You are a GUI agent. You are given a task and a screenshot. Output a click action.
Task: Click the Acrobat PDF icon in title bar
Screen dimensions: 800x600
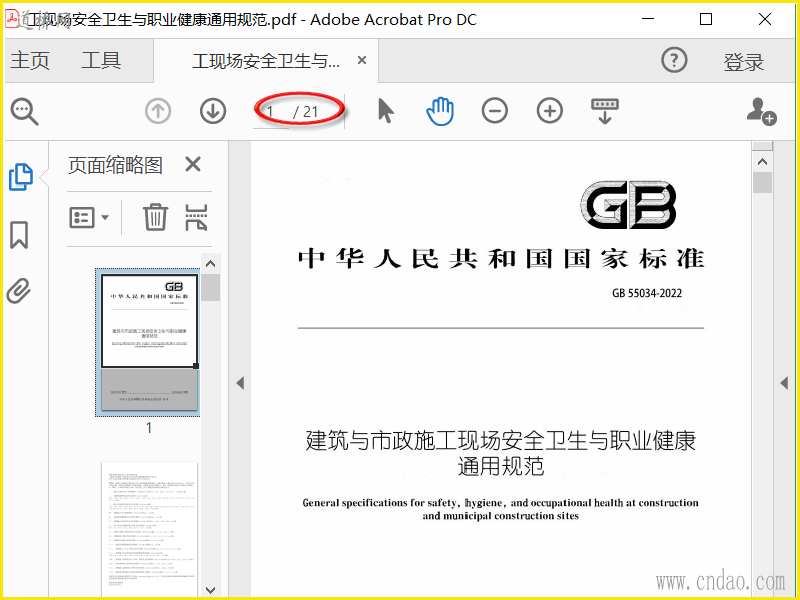coord(11,19)
